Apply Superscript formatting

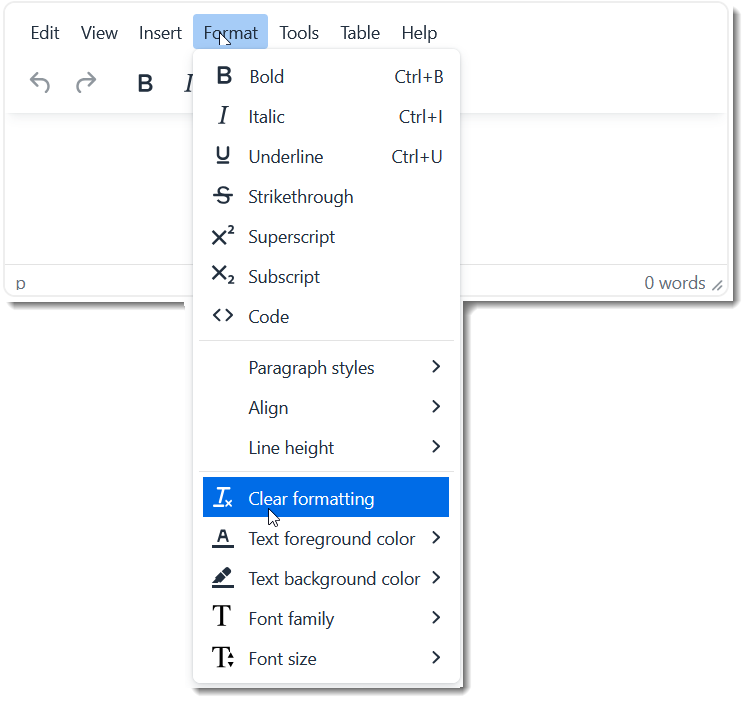326,237
